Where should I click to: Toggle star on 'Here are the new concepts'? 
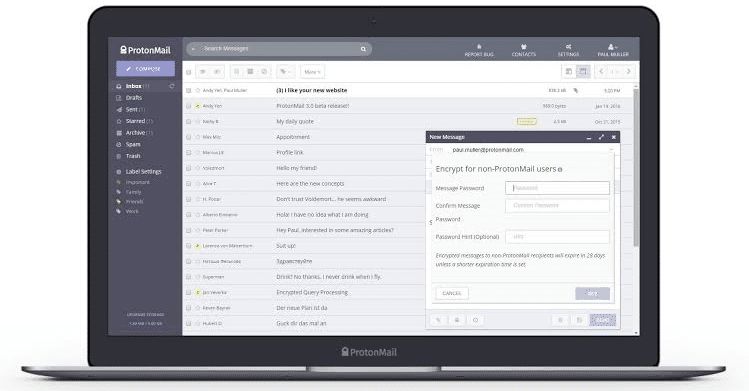pos(197,184)
